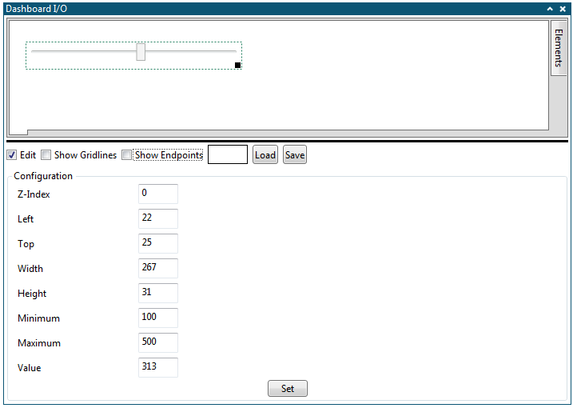Viewport: 573px width, 408px height.
Task: Open the Elements side tab
Action: tap(558, 48)
